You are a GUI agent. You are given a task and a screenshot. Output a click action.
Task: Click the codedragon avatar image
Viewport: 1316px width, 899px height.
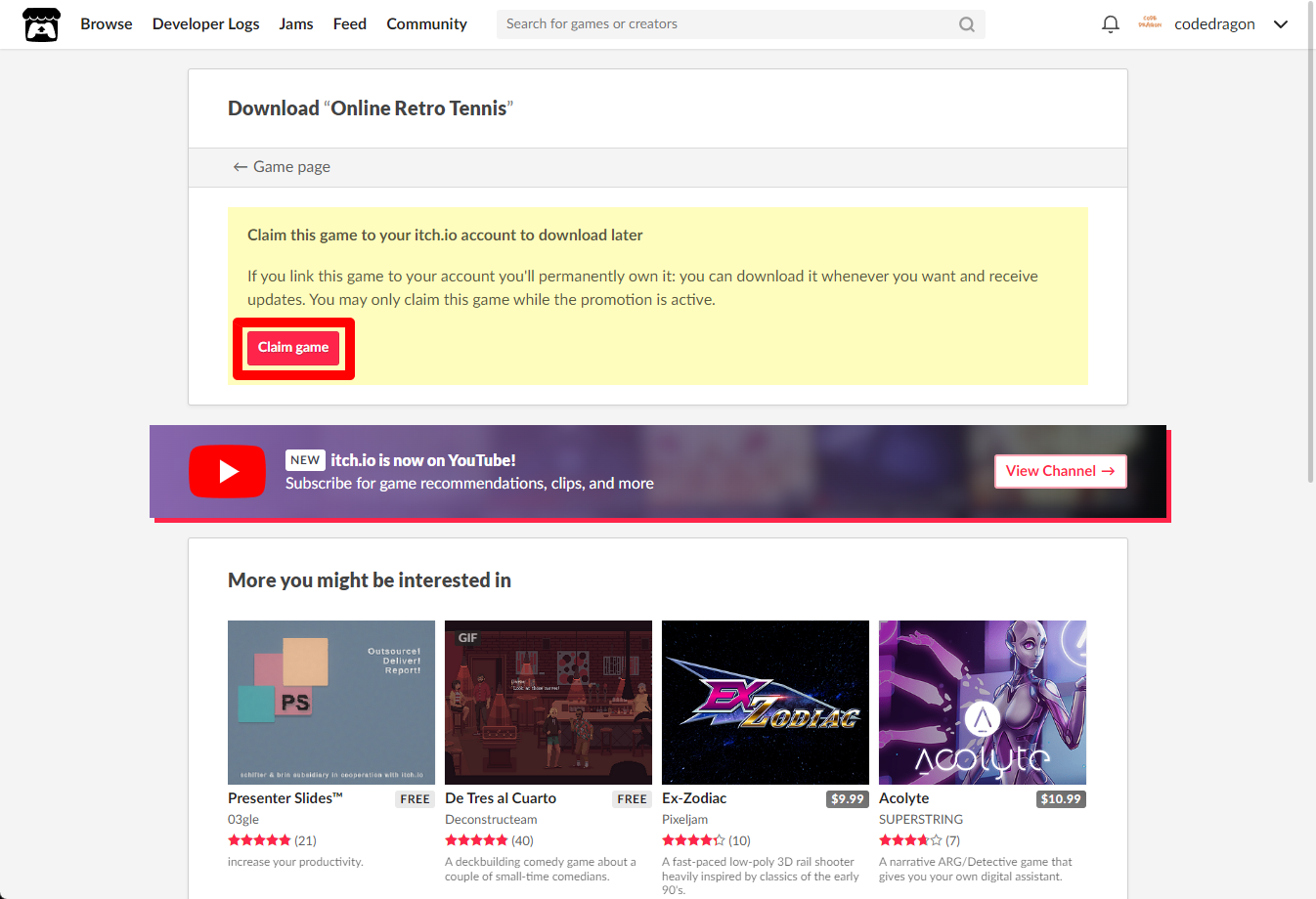(x=1150, y=23)
